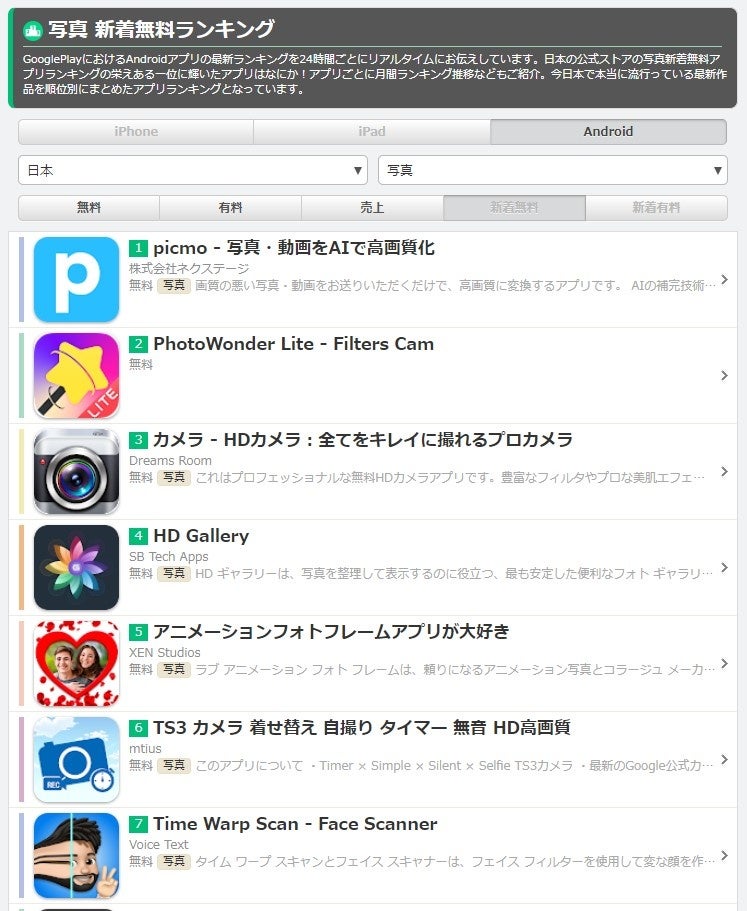Screen dimensions: 747x911
Task: Click the rank 2 green badge
Action: (138, 344)
